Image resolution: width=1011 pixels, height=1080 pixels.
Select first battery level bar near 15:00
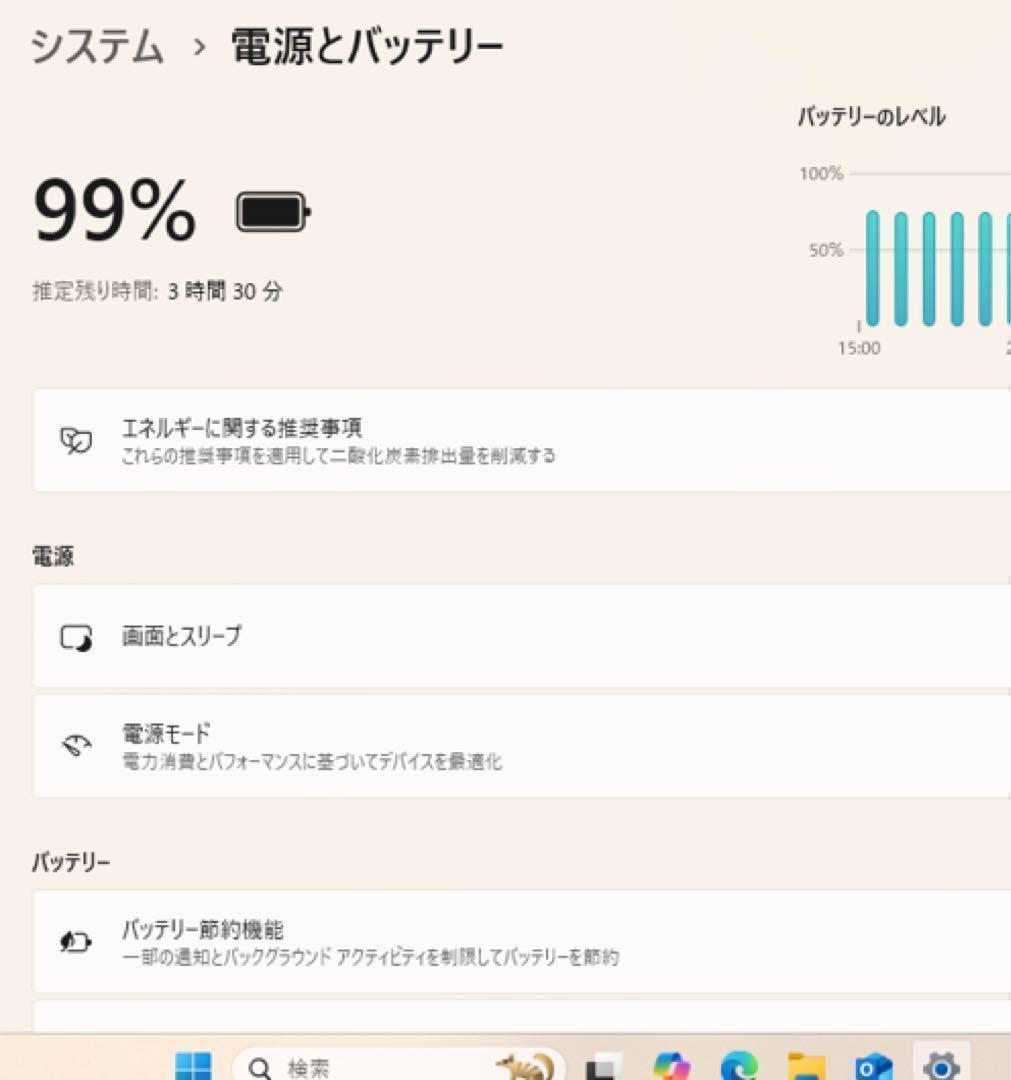873,268
